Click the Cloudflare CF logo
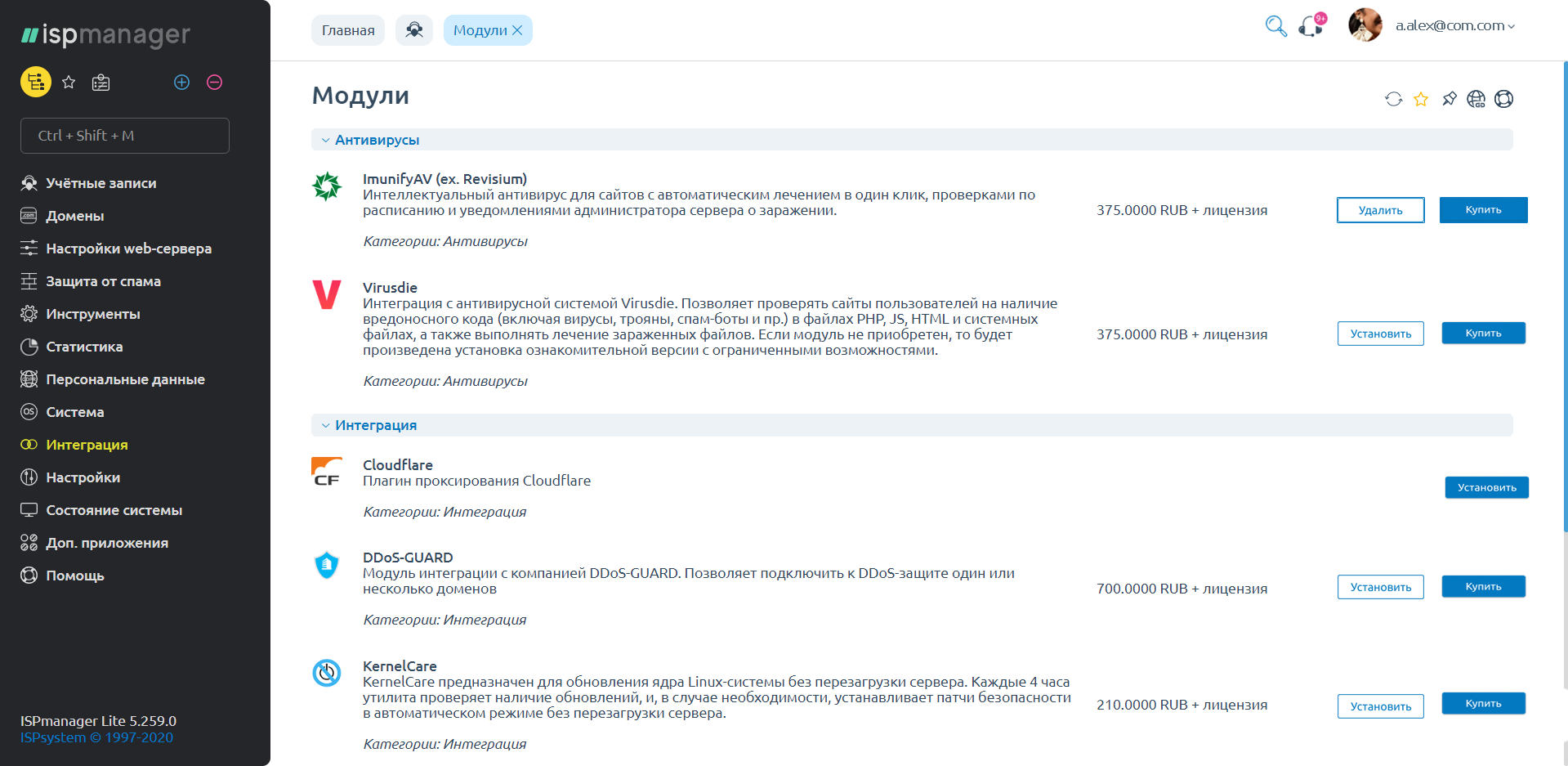 pyautogui.click(x=327, y=472)
